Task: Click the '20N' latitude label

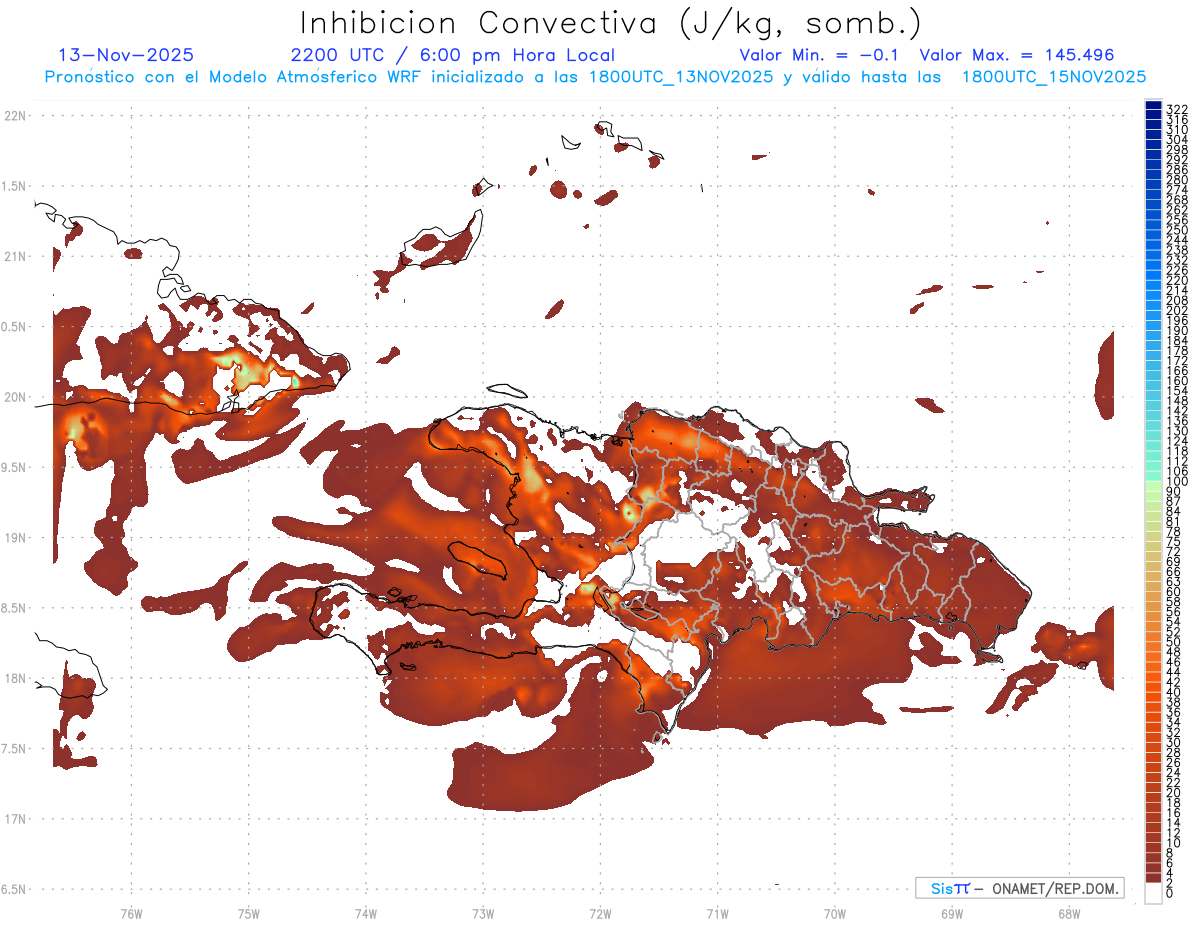Action: point(16,397)
